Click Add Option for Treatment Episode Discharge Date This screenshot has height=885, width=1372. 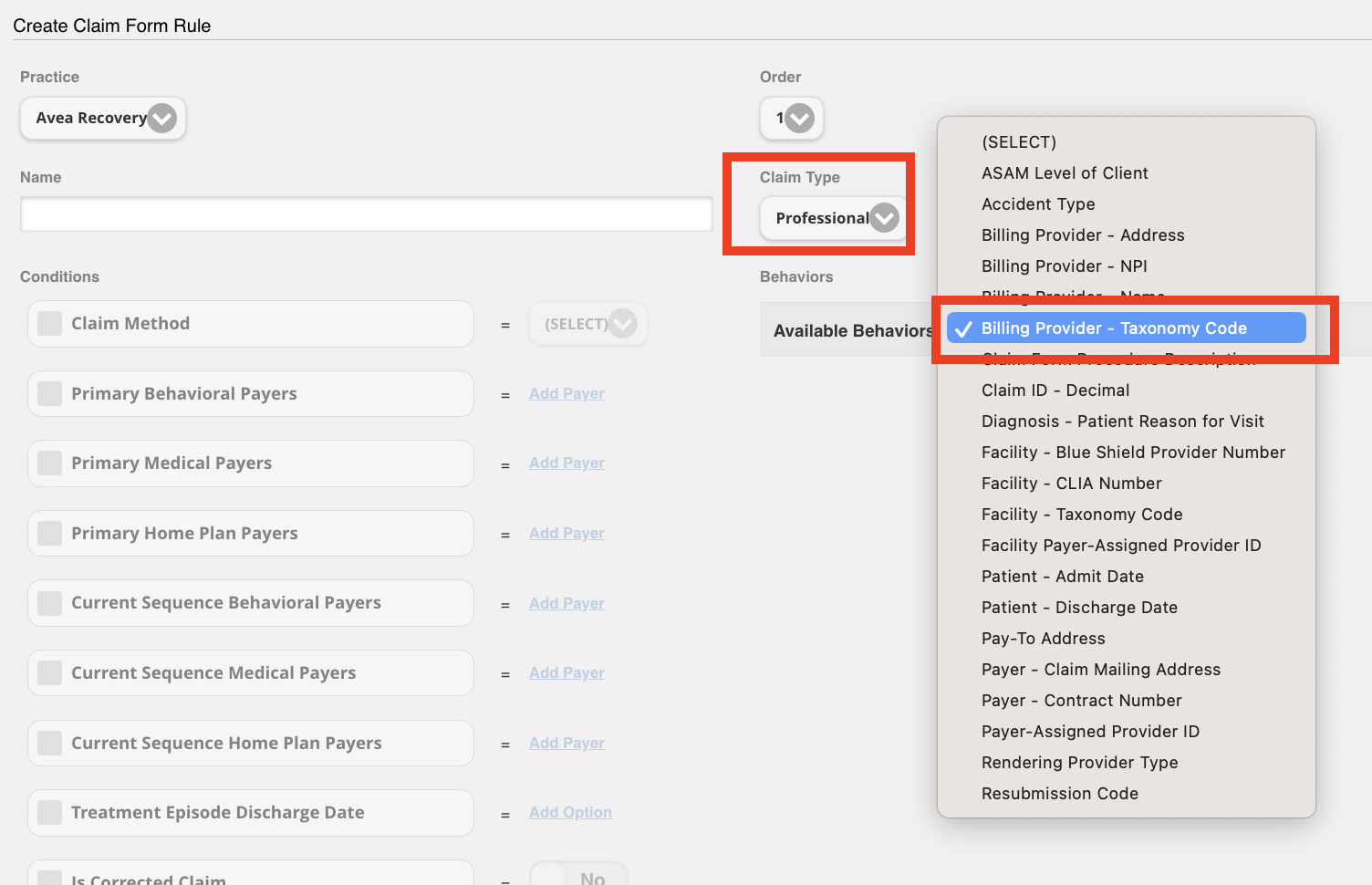pyautogui.click(x=570, y=813)
